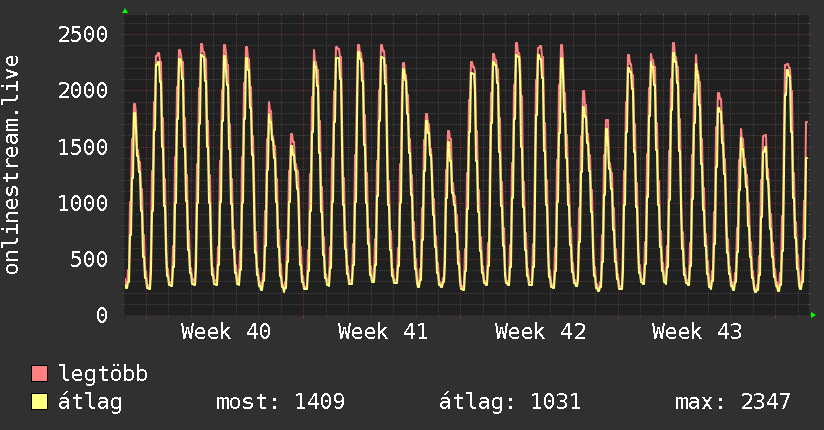The image size is (824, 430).
Task: Click the Week 43 axis label
Action: pos(697,332)
